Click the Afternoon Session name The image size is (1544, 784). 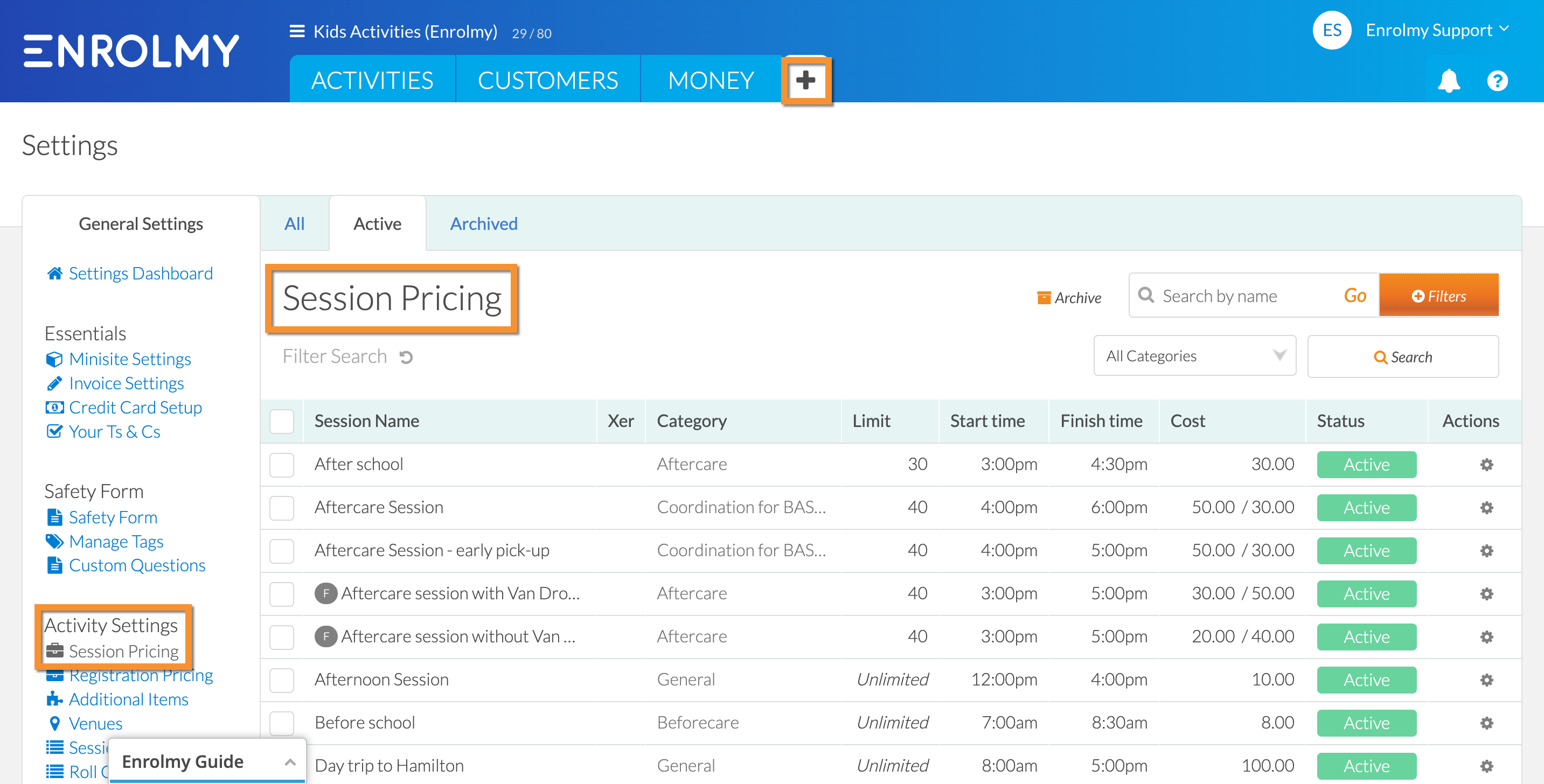[x=381, y=680]
